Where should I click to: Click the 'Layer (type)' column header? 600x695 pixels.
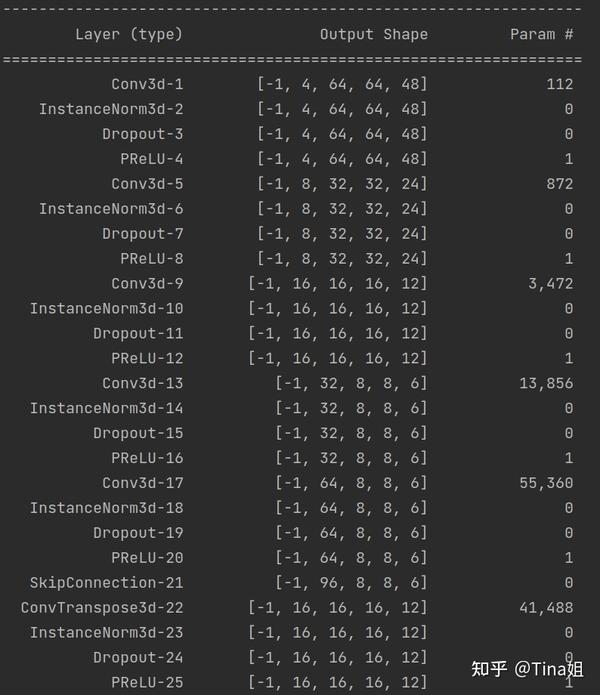coord(129,34)
